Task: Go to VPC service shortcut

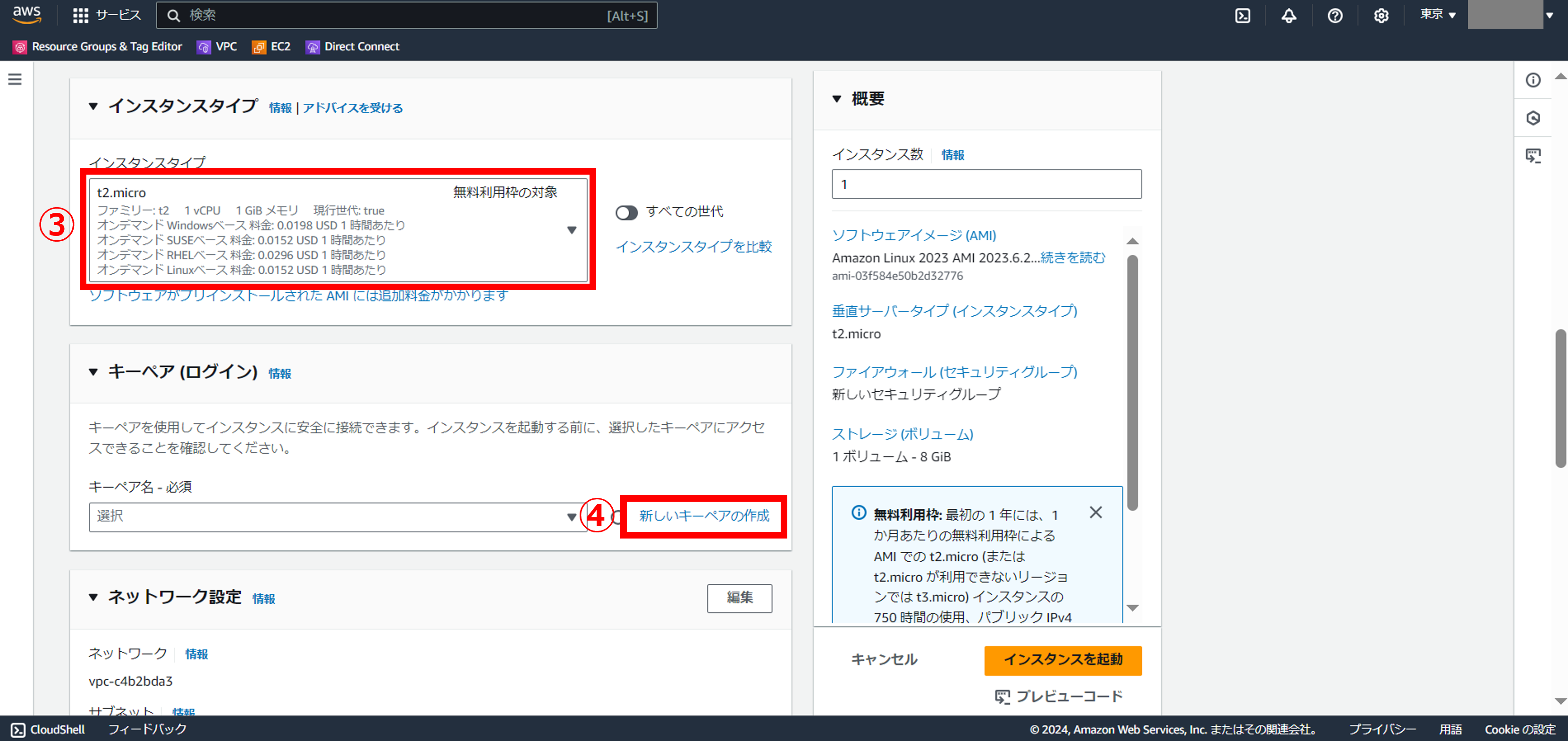Action: tap(217, 47)
